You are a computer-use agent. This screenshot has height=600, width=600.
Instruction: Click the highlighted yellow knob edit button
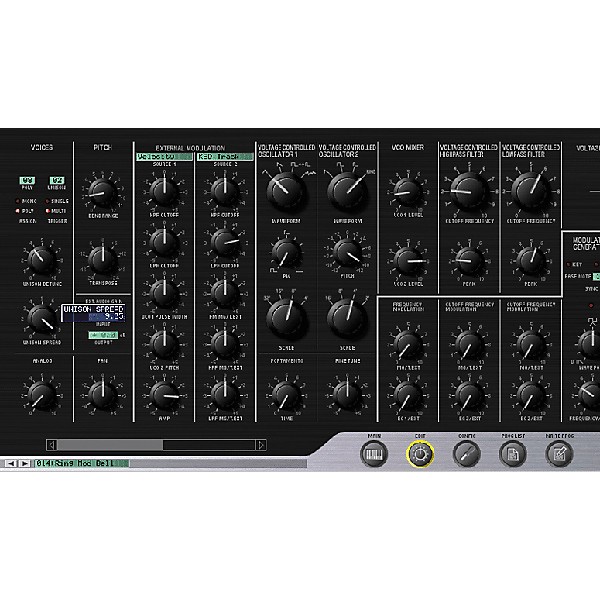(x=420, y=452)
